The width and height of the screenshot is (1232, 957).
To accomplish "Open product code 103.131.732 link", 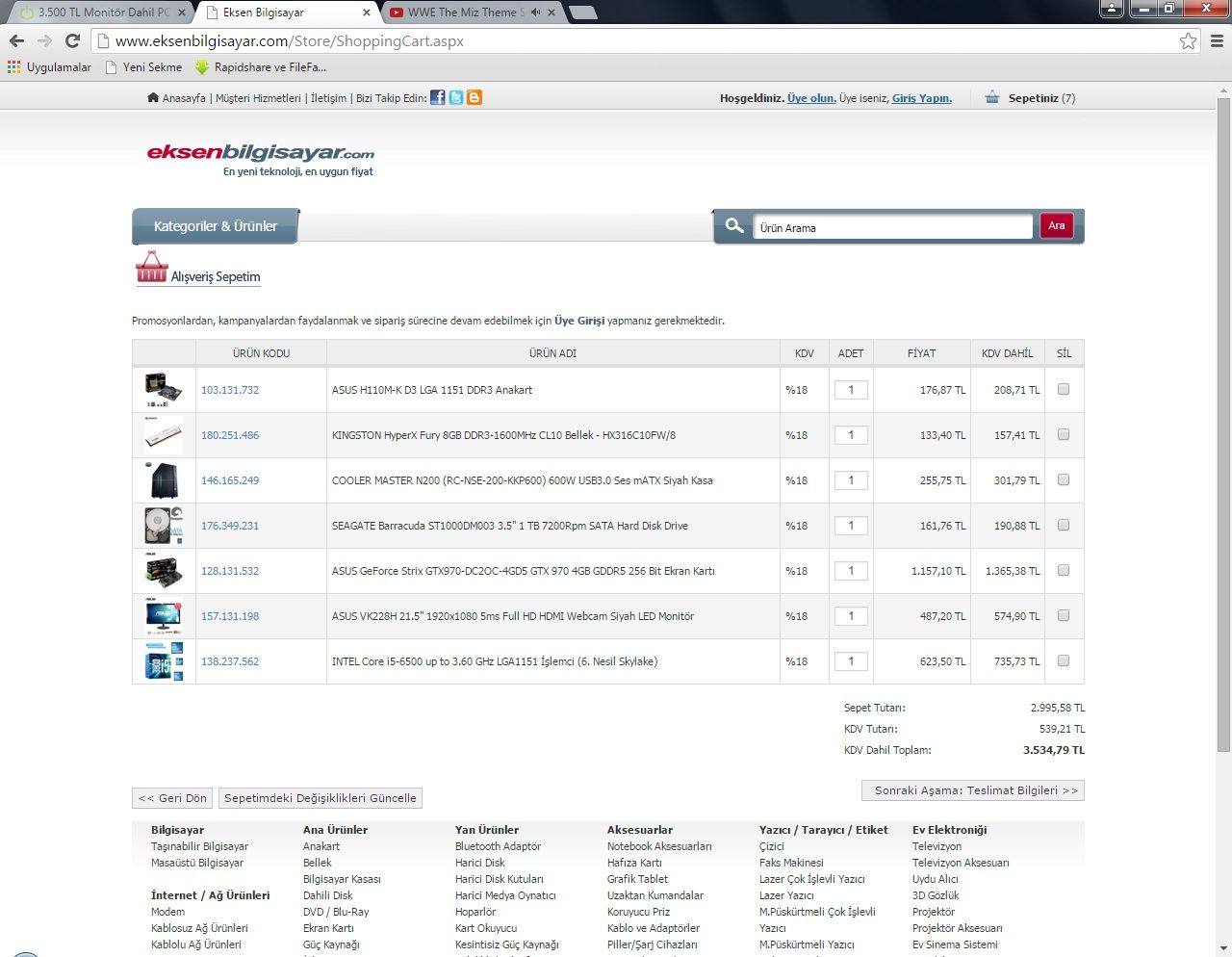I will pos(230,390).
